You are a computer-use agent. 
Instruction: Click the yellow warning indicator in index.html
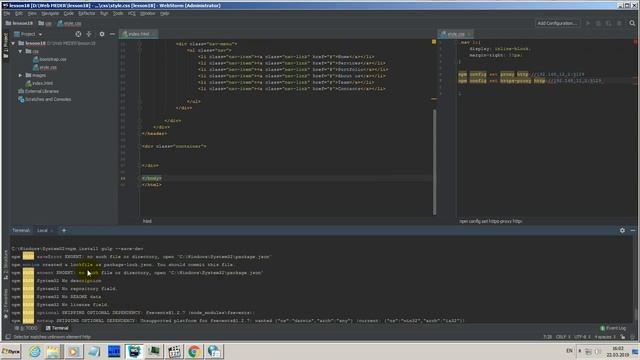pos(434,42)
